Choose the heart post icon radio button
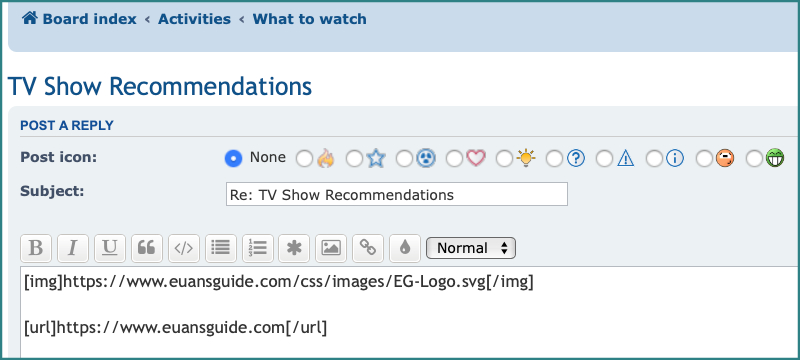 click(x=454, y=159)
